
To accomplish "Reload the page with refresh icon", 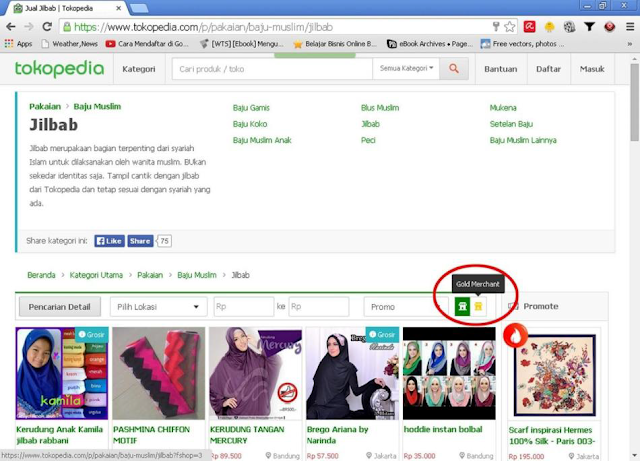I will (47, 27).
